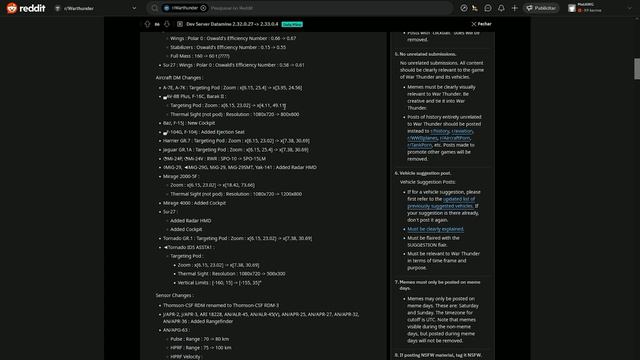Open the Reddit coins icon

475,8
